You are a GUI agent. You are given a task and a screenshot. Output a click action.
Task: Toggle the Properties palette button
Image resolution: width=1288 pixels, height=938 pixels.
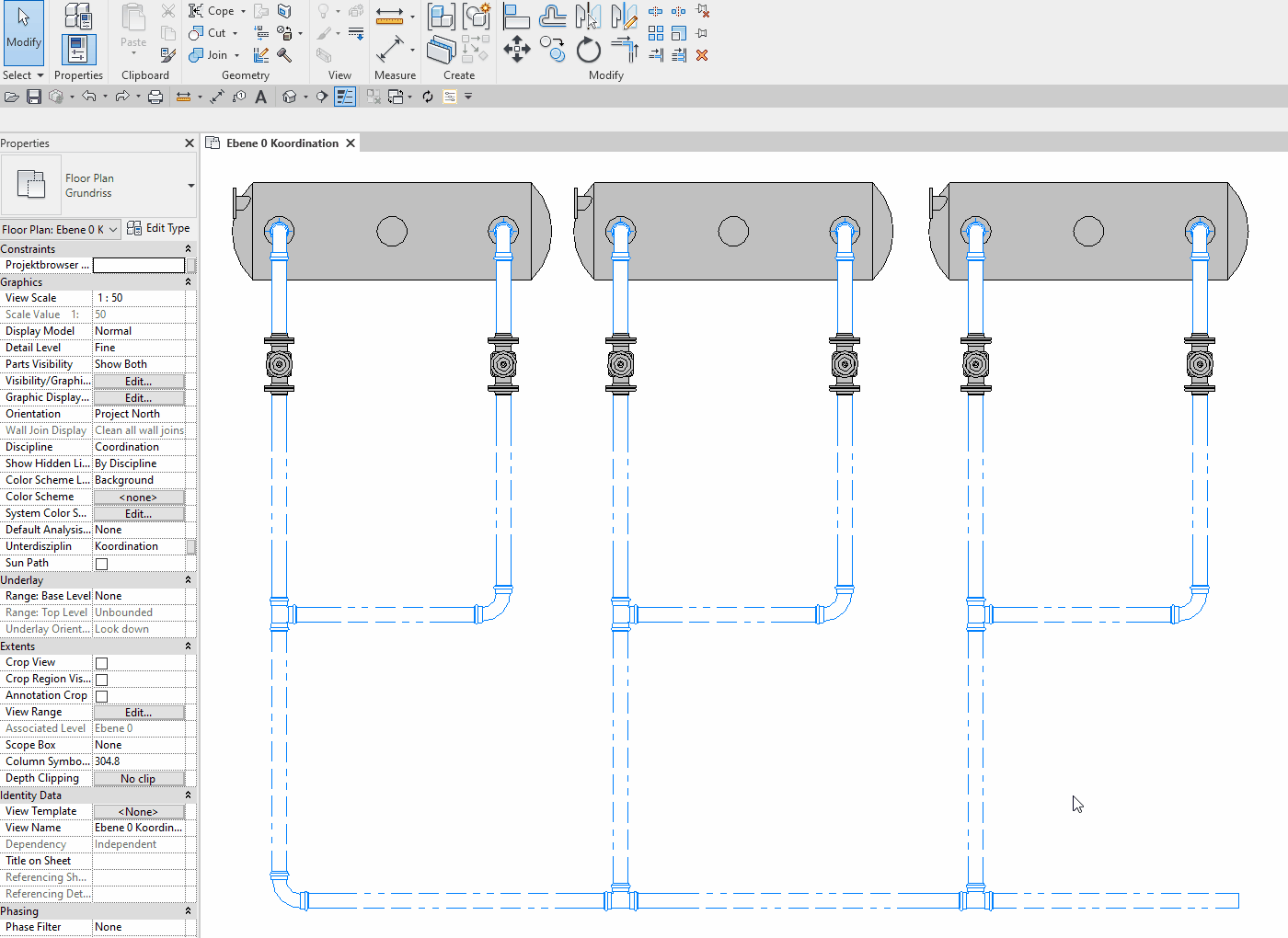coord(78,49)
